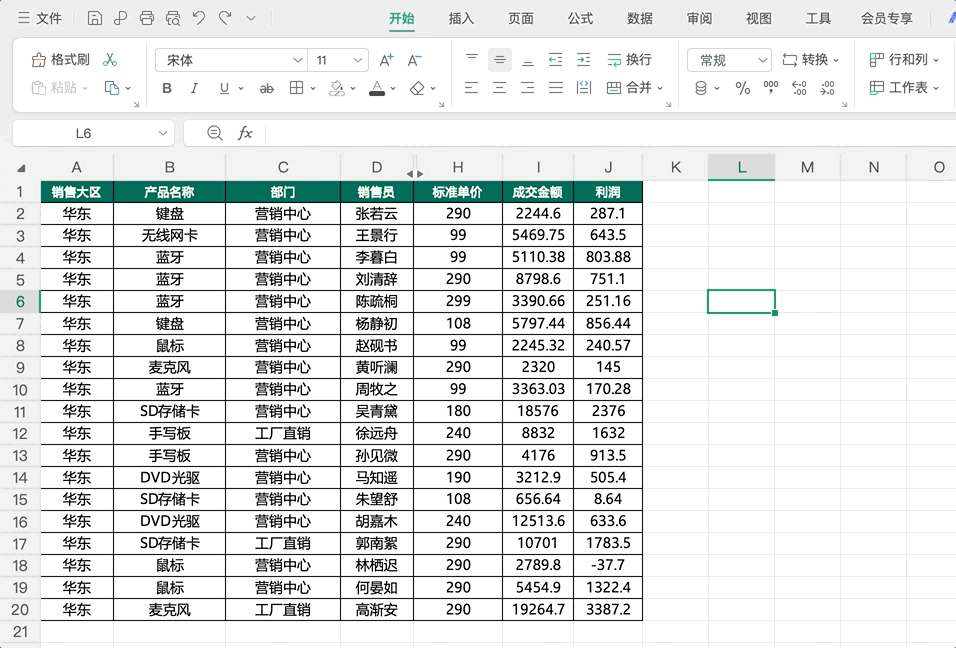Screen dimensions: 956x648
Task: Click Decrease Decimal icon
Action: (827, 88)
